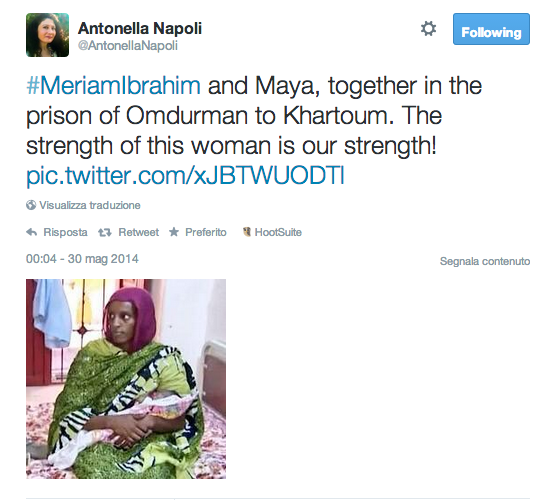Share via HootSuite label
This screenshot has width=547, height=500.
click(x=278, y=232)
